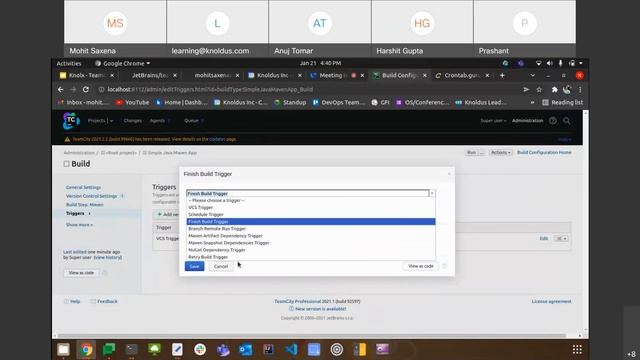This screenshot has width=640, height=360.
Task: Open Chrome extensions puzzle icon
Action: click(554, 89)
